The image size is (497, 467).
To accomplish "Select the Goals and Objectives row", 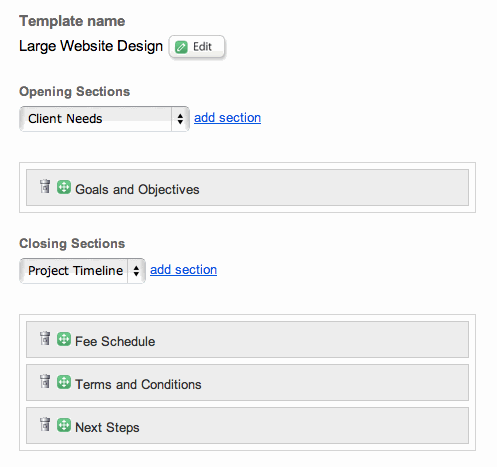I will [x=247, y=187].
